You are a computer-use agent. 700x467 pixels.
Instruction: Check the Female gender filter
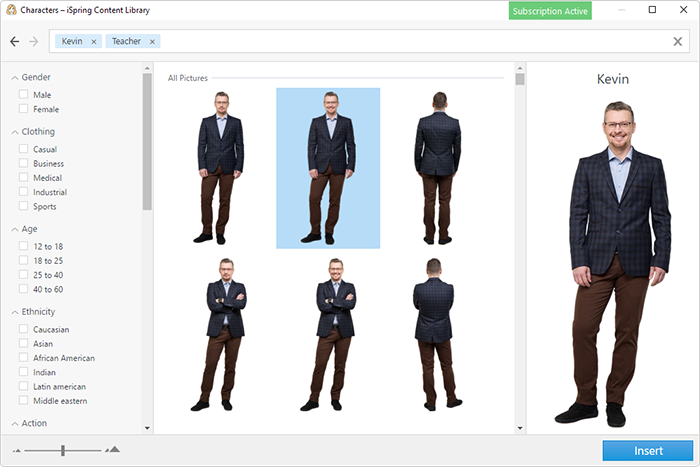(24, 108)
